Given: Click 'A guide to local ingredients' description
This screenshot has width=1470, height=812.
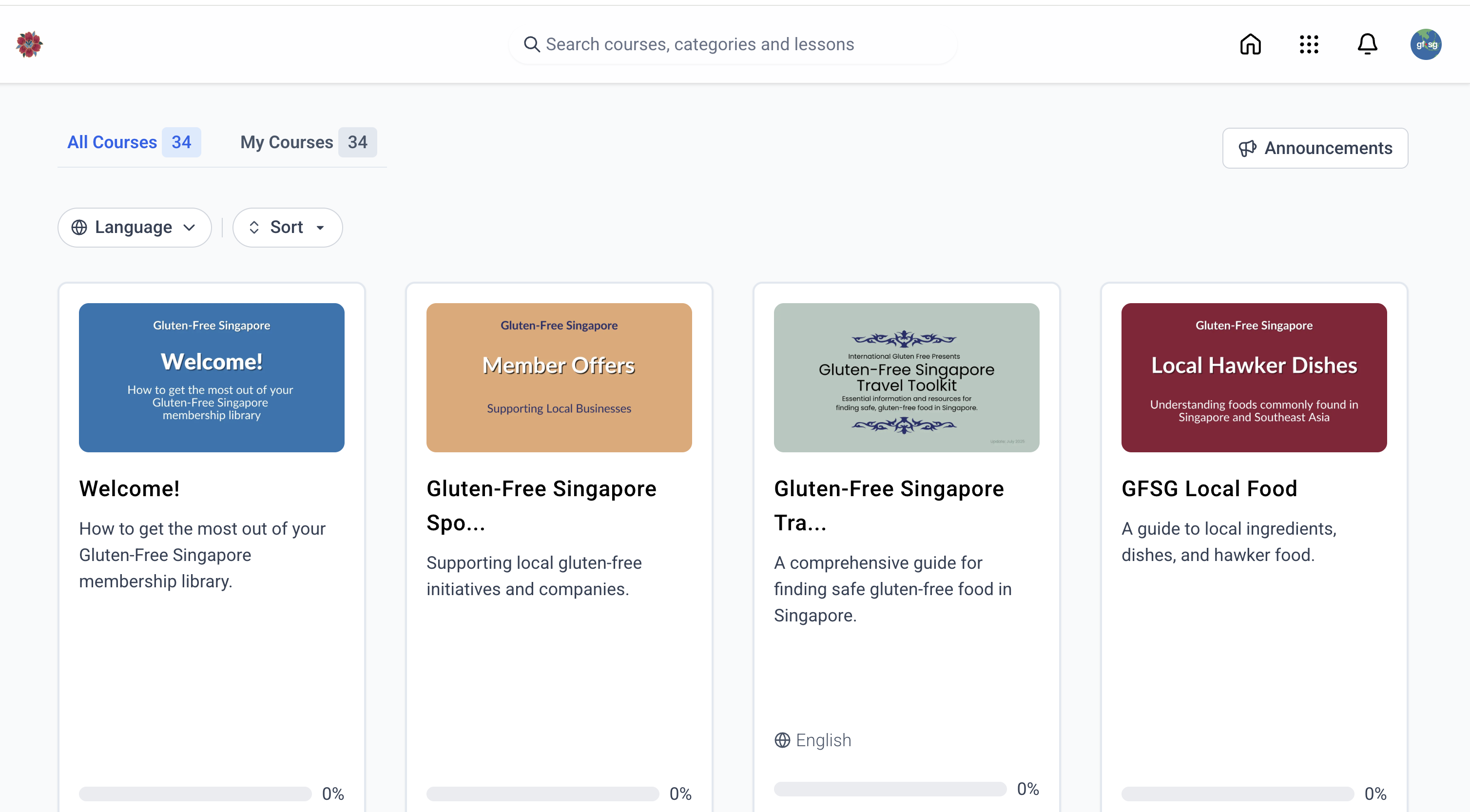Looking at the screenshot, I should point(1229,541).
